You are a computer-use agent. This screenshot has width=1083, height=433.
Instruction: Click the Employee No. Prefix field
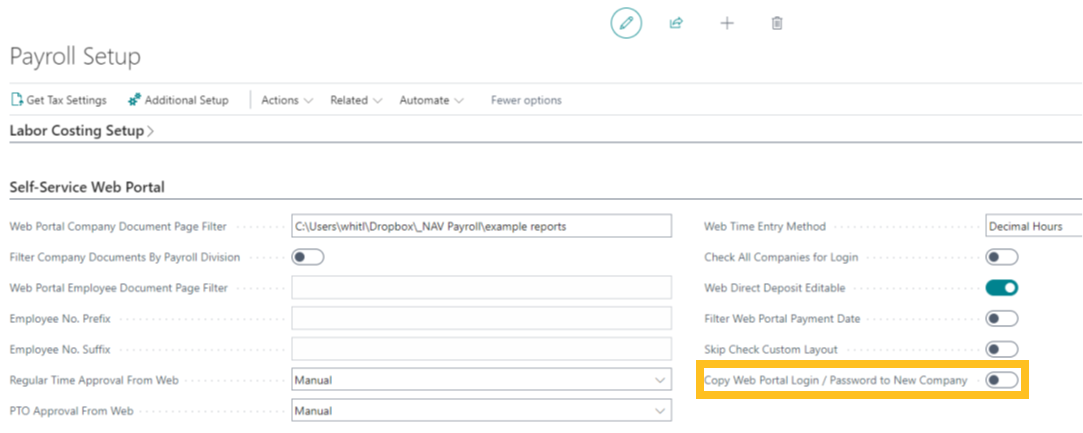coord(481,318)
